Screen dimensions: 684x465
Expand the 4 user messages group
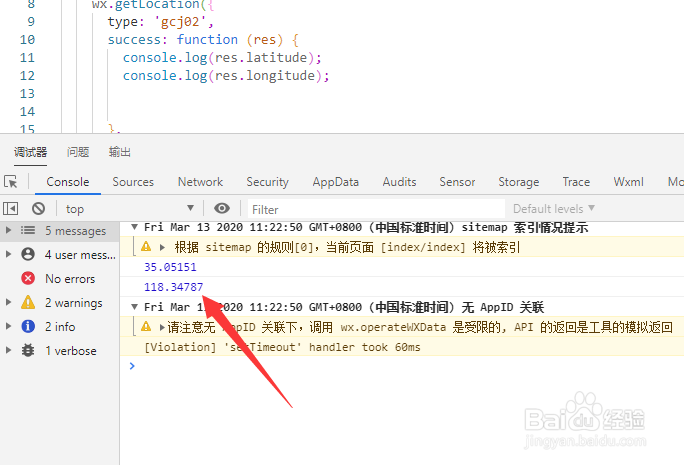pyautogui.click(x=8, y=254)
